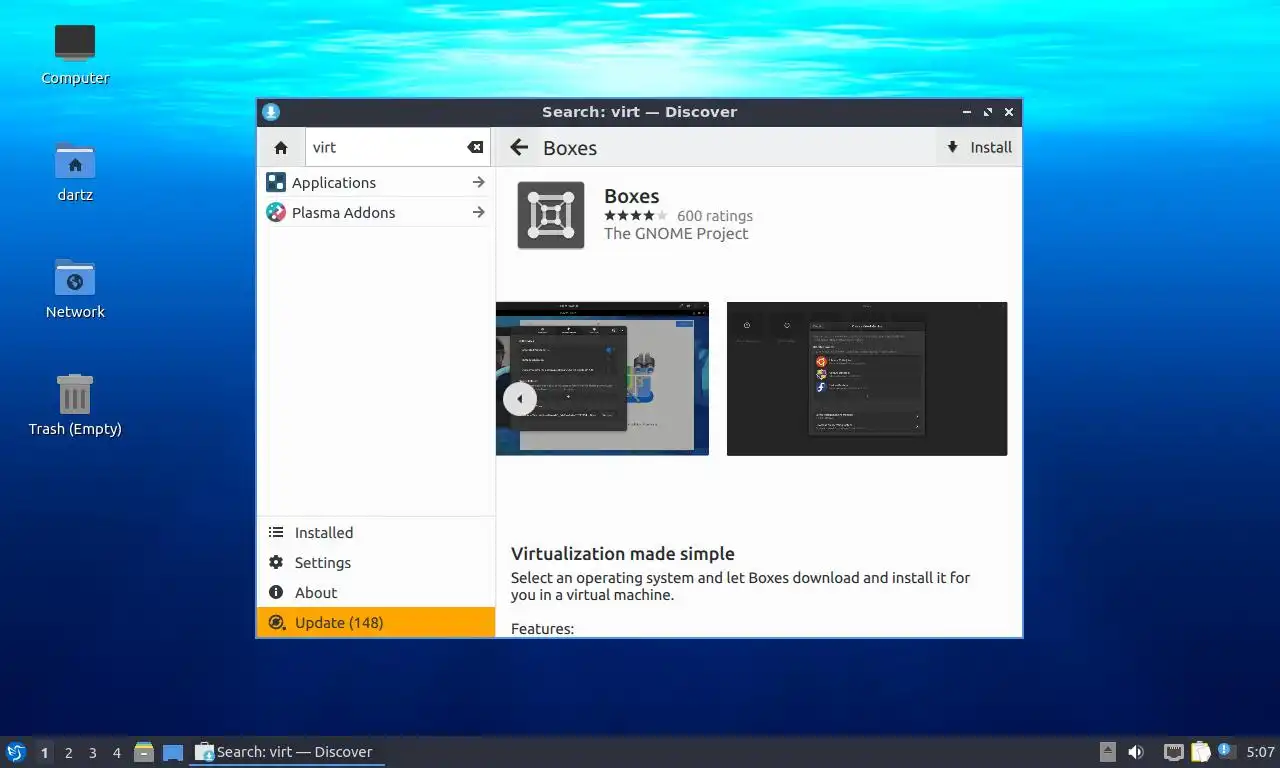Expand Plasma Addons arrow

click(478, 212)
